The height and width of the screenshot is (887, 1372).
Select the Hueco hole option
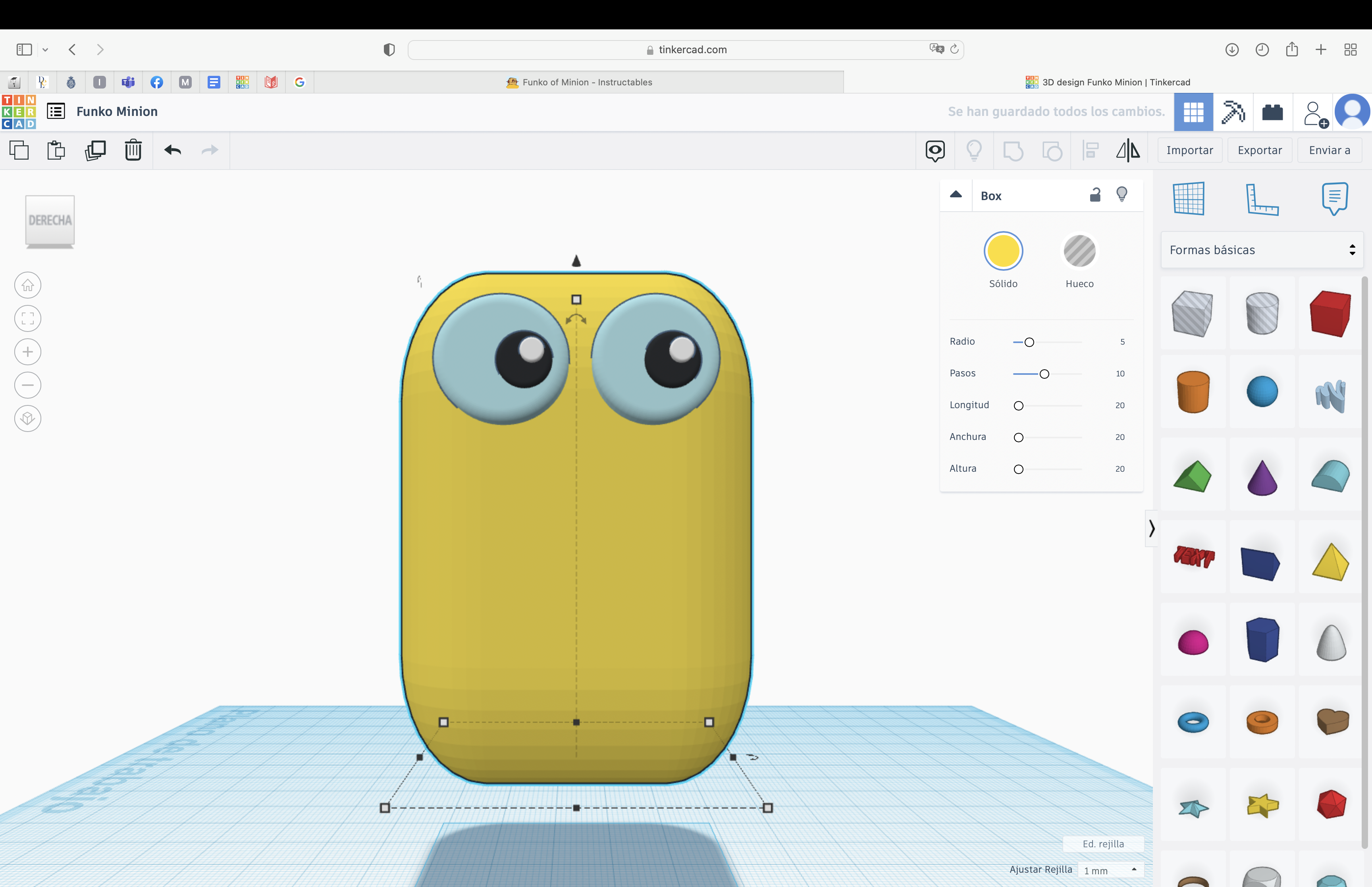tap(1079, 251)
